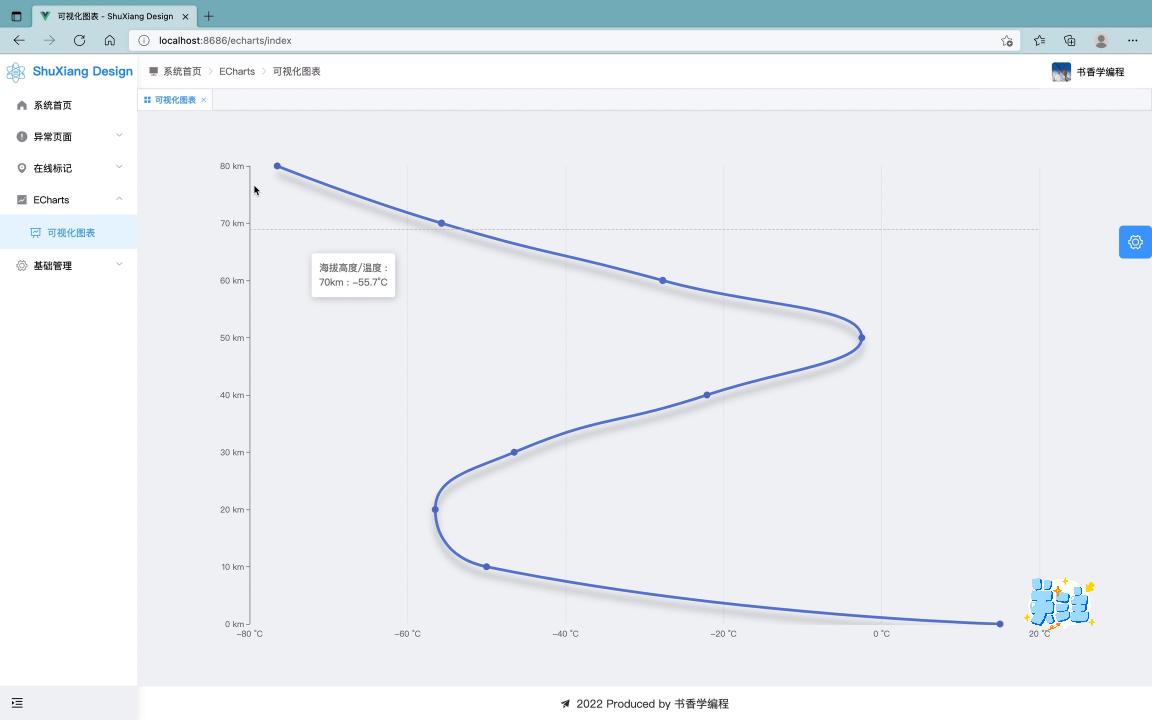The width and height of the screenshot is (1152, 720).
Task: Click the data point at 70 km
Action: [442, 223]
